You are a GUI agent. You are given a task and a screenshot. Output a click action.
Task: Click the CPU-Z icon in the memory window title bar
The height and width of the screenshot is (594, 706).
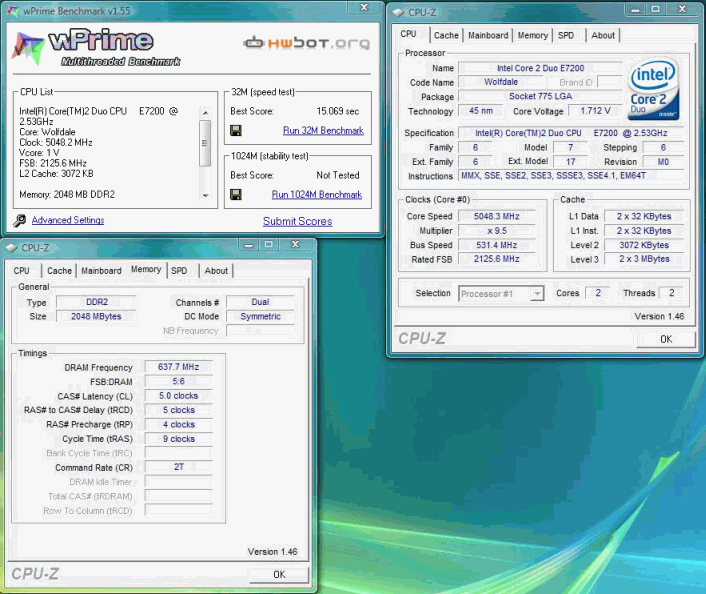tap(11, 248)
